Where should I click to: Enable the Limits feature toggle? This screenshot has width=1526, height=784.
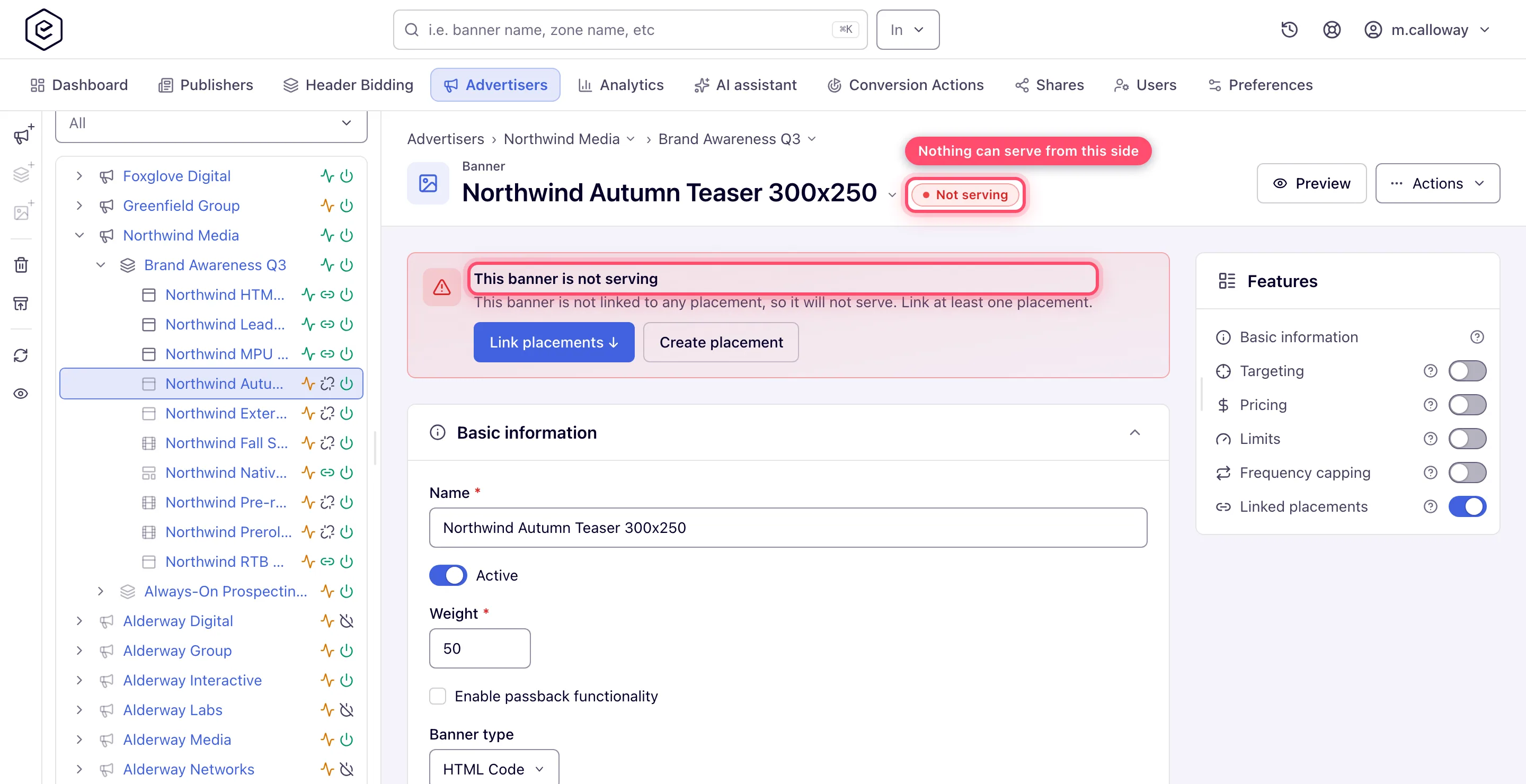pos(1467,439)
